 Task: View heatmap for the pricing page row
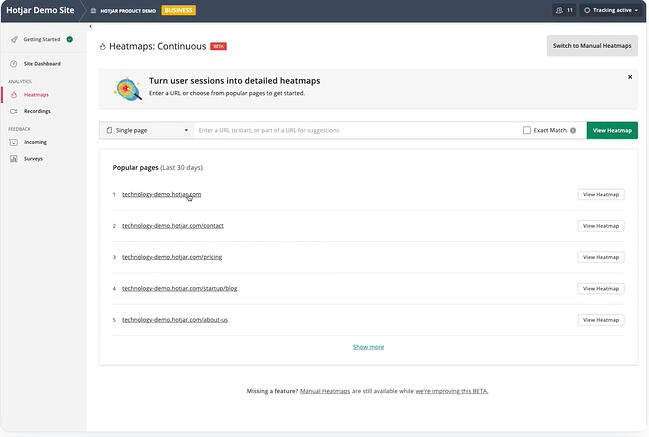click(x=601, y=257)
